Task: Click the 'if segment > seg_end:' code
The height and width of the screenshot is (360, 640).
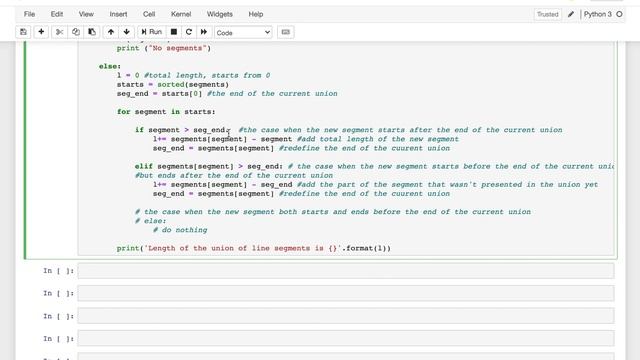Action: [x=182, y=130]
